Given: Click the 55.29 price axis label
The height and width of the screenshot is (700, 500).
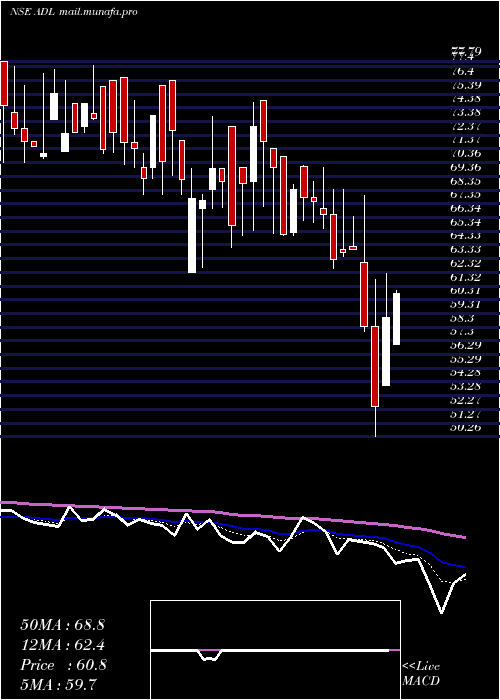Looking at the screenshot, I should click(x=465, y=359).
